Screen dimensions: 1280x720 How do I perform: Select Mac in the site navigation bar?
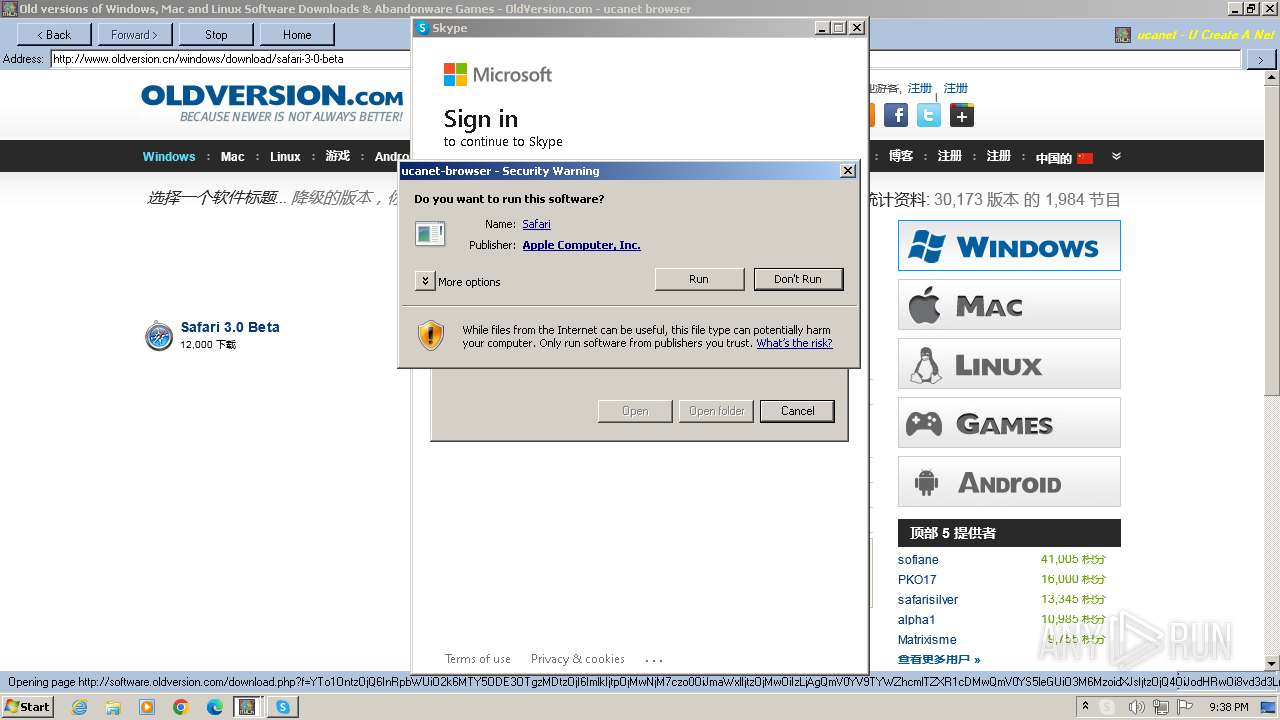[x=232, y=156]
